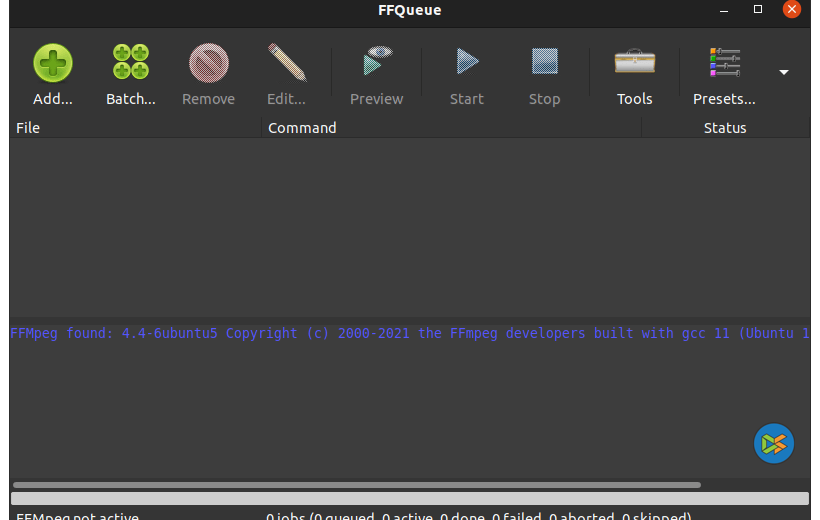Click the Status column header
This screenshot has height=520, width=820.
[725, 128]
